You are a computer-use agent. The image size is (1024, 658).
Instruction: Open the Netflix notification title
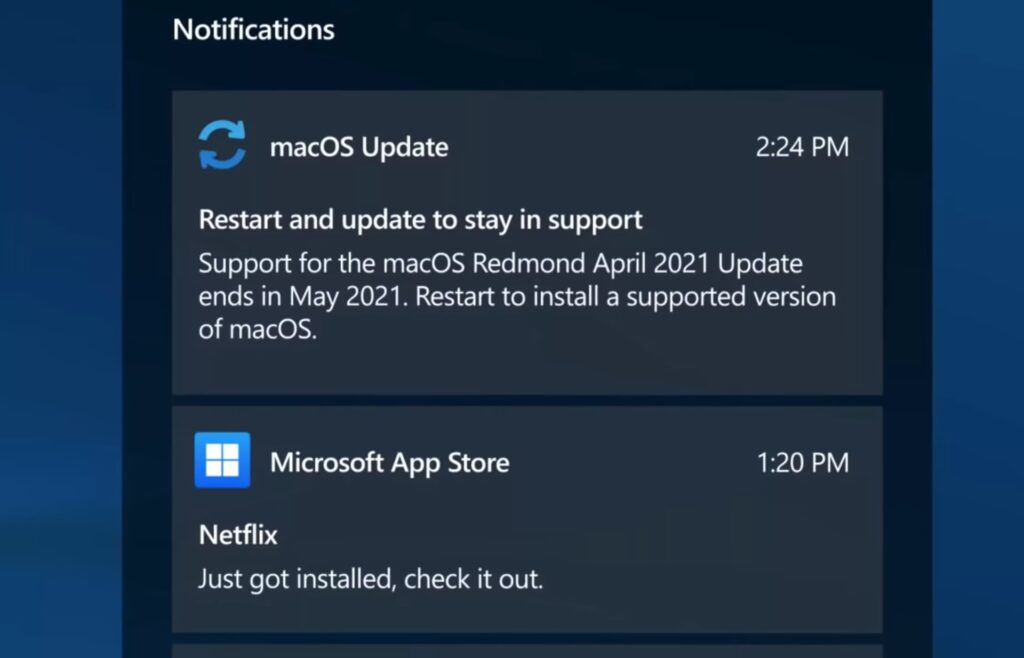(x=238, y=535)
